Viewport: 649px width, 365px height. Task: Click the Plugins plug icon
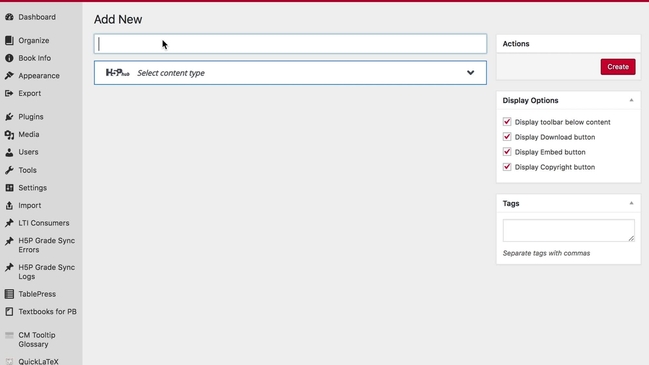(9, 117)
